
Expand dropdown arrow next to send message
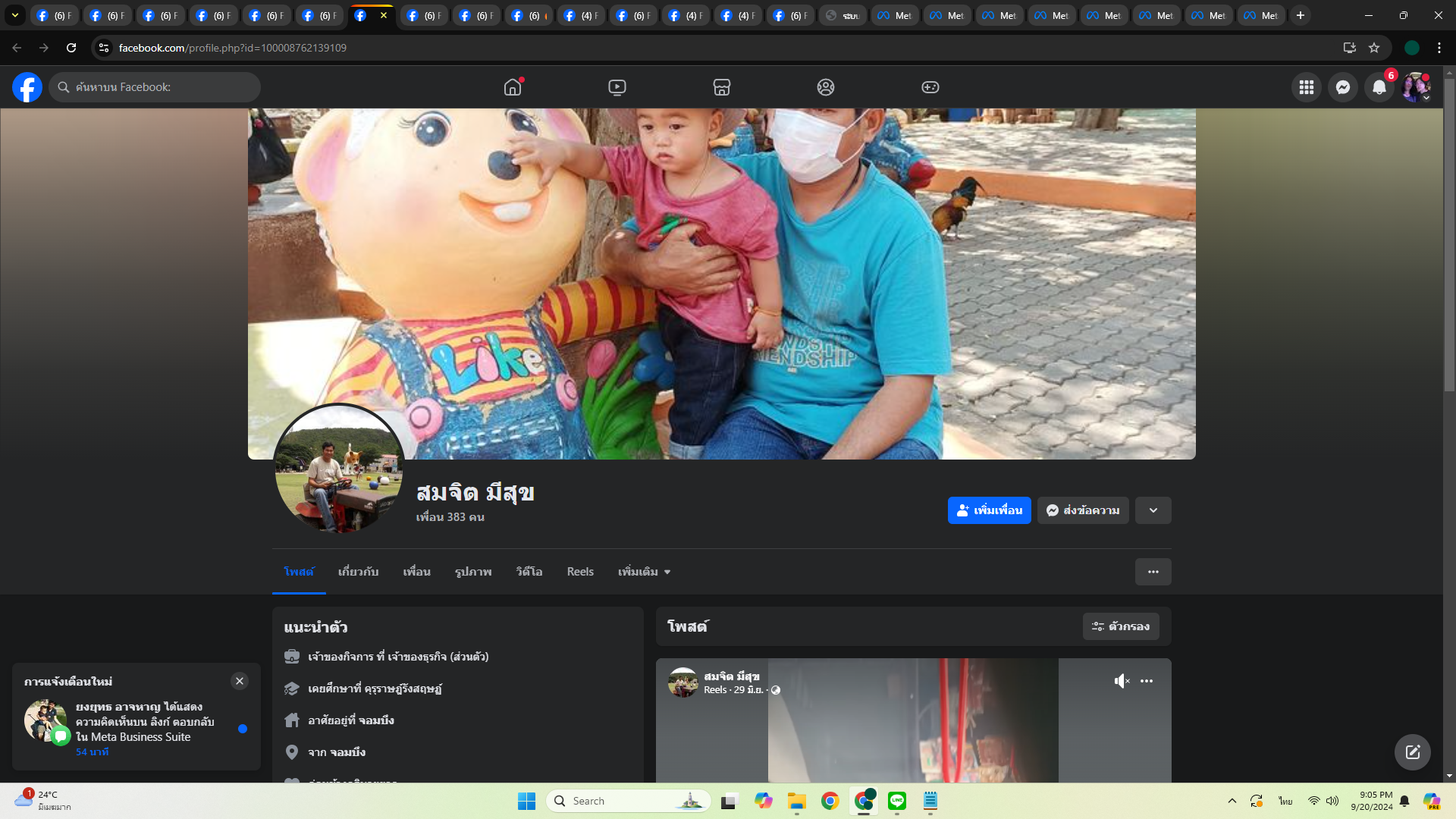click(x=1153, y=510)
